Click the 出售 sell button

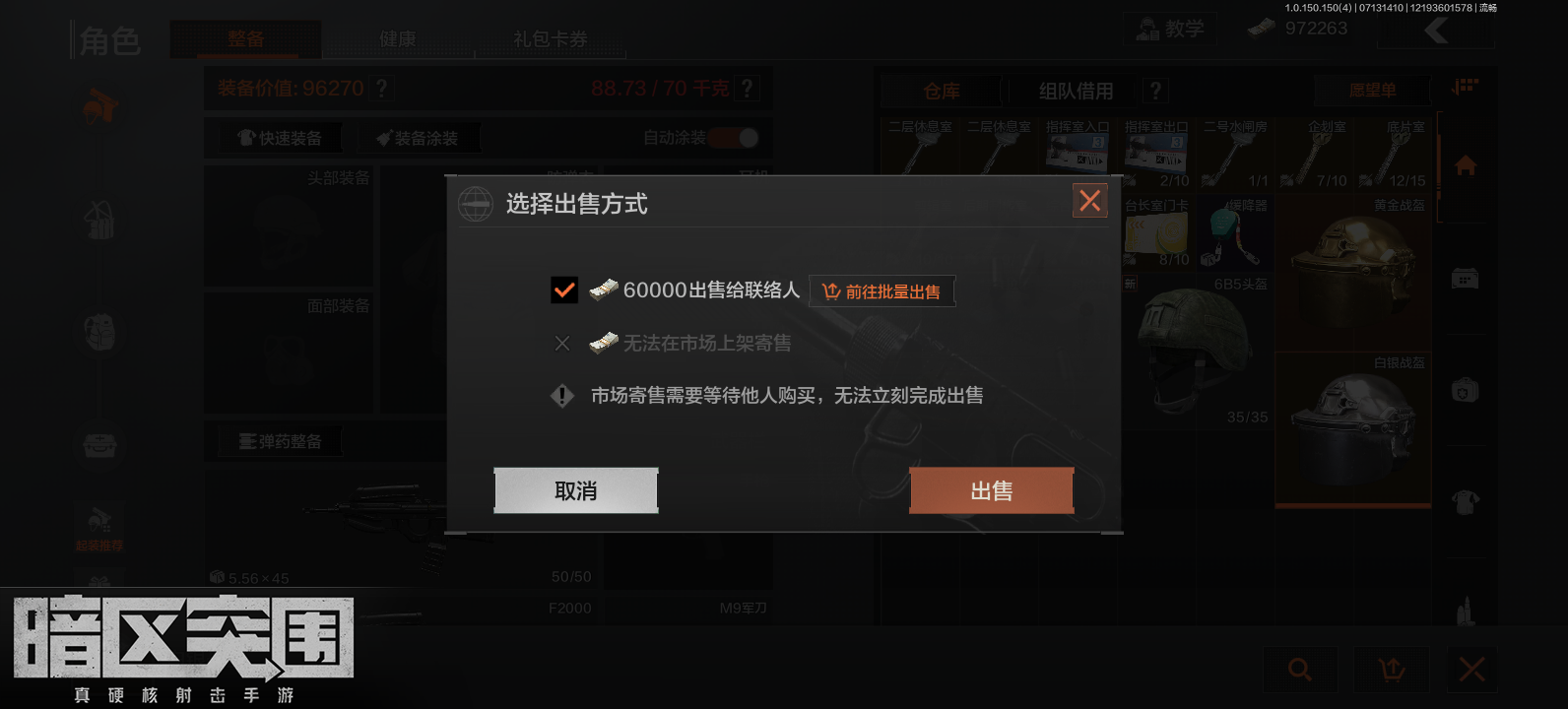coord(992,490)
